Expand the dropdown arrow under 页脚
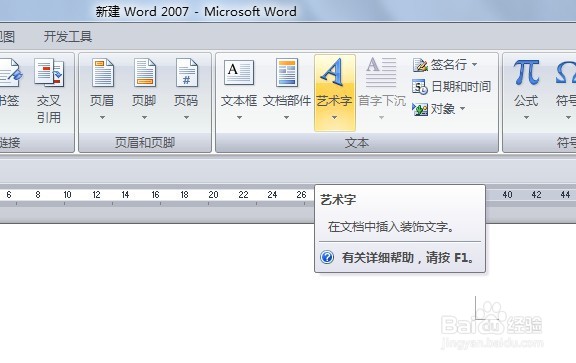Image resolution: width=576 pixels, height=363 pixels. (x=144, y=118)
